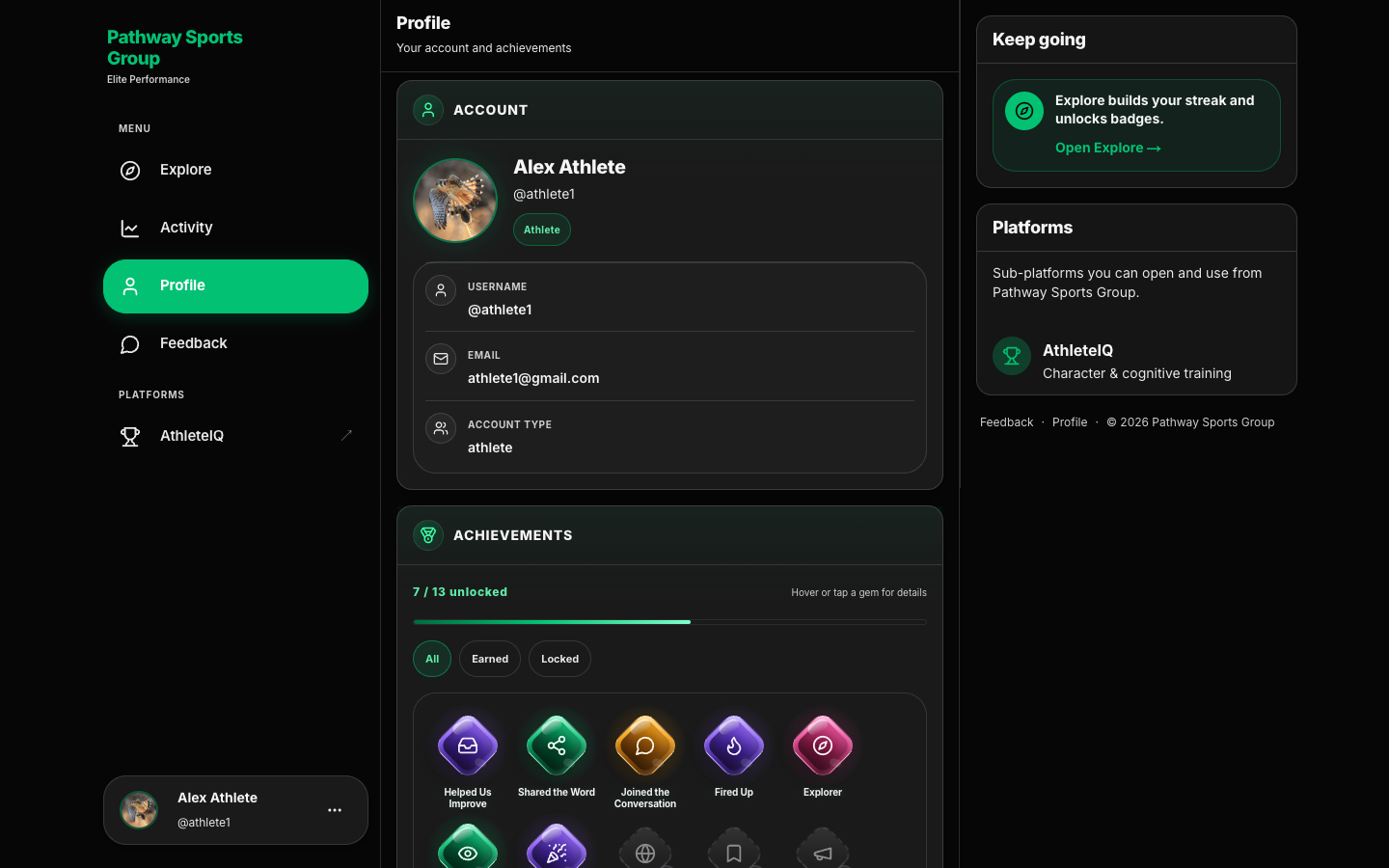This screenshot has width=1389, height=868.
Task: Open AthleteIQ in Platforms panel
Action: click(1136, 361)
